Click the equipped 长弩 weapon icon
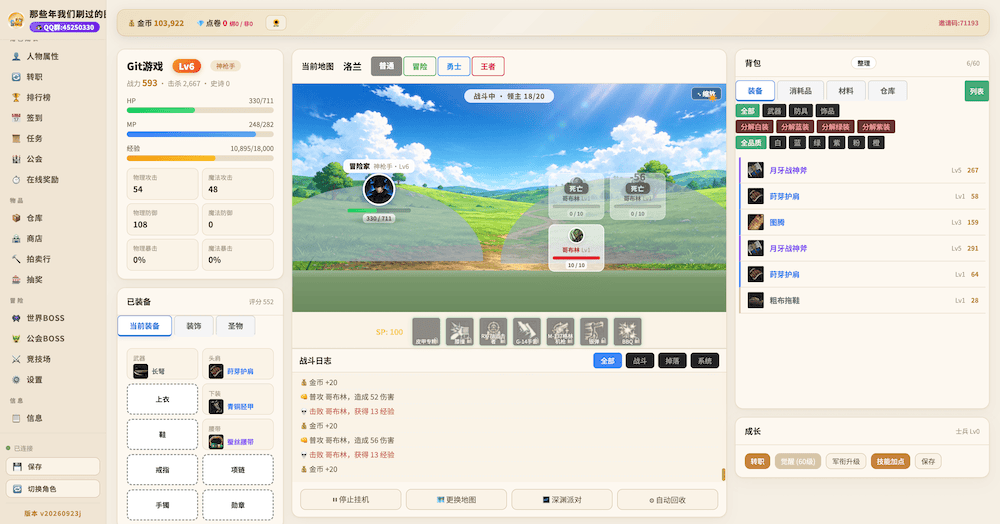The height and width of the screenshot is (524, 1000). click(140, 371)
